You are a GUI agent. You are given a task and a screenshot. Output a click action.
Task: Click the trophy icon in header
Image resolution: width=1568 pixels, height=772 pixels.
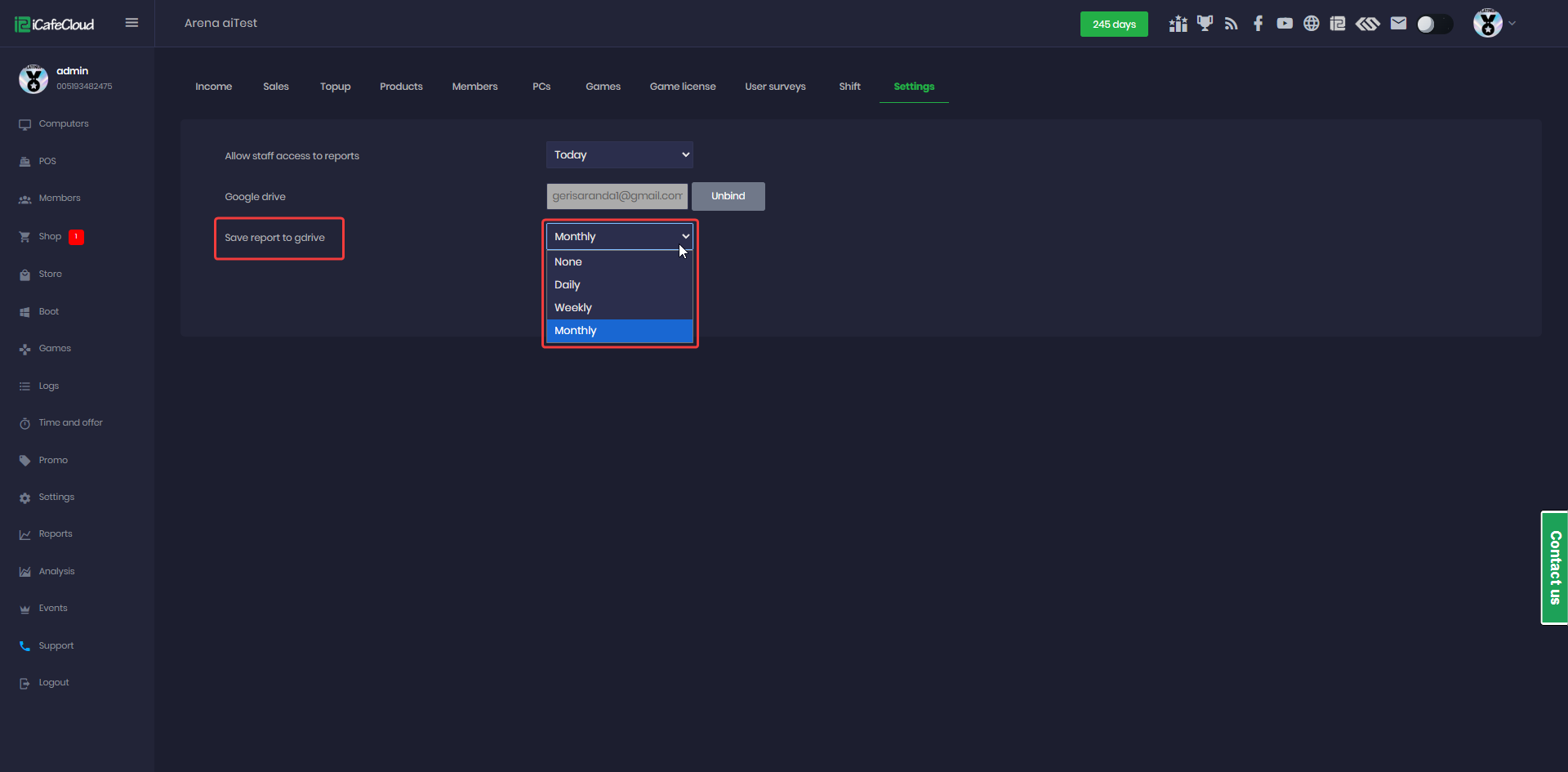(x=1205, y=24)
